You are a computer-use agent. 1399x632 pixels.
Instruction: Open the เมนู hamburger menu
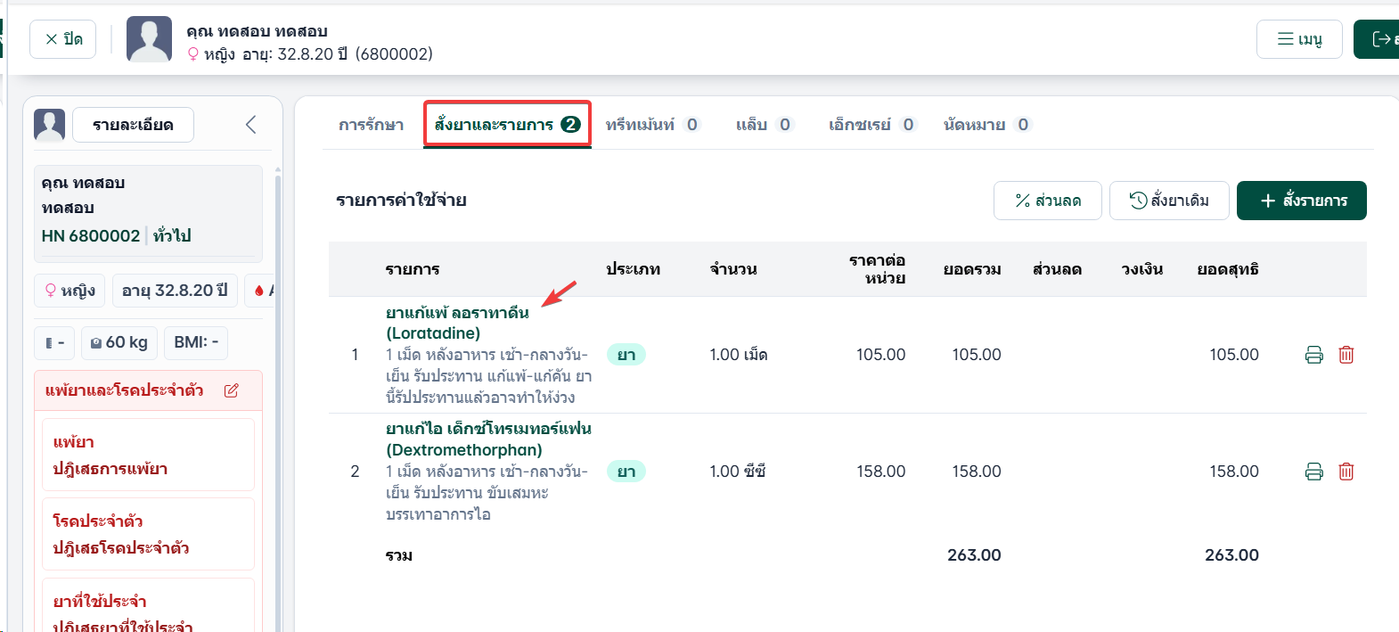coord(1299,40)
